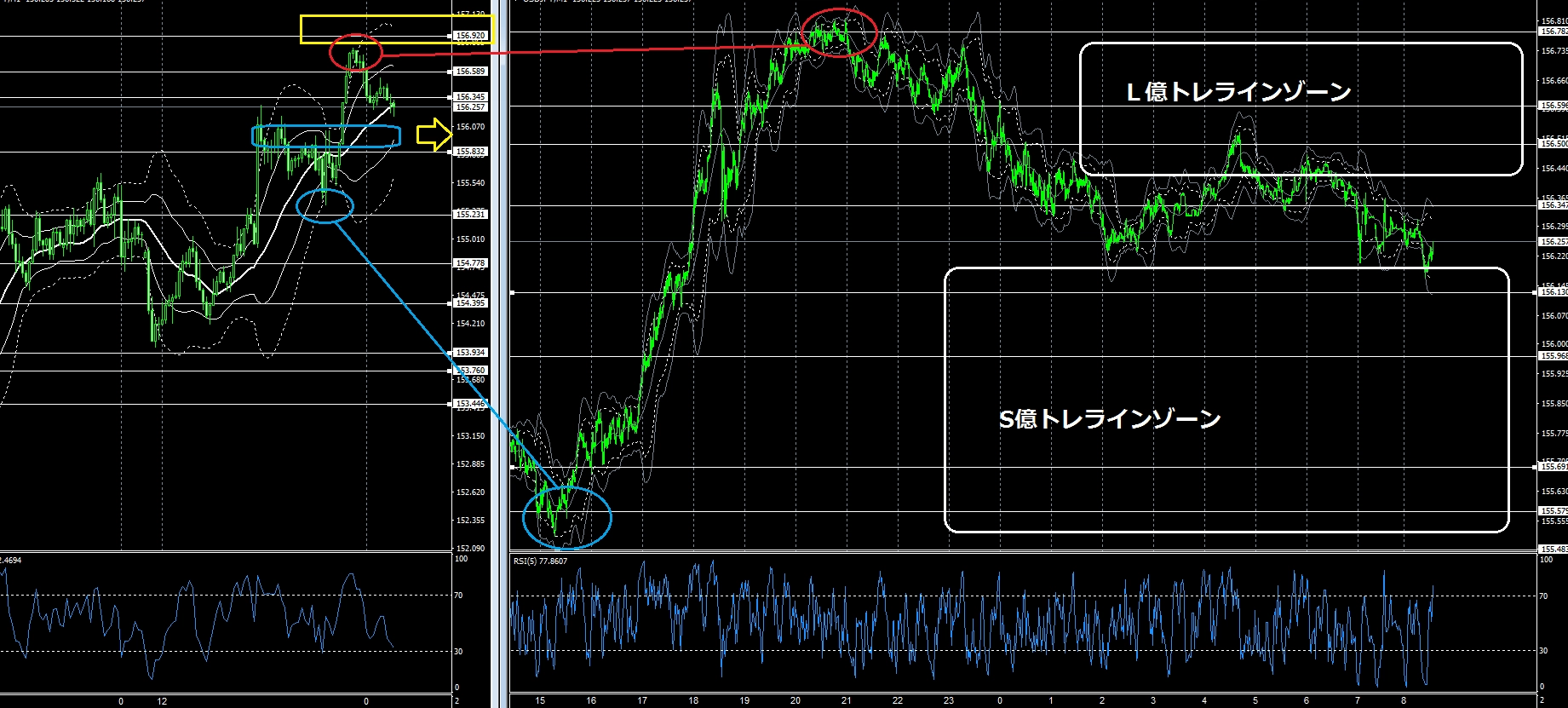Click the 152.885 value on left price scale
The width and height of the screenshot is (1568, 708).
point(471,464)
